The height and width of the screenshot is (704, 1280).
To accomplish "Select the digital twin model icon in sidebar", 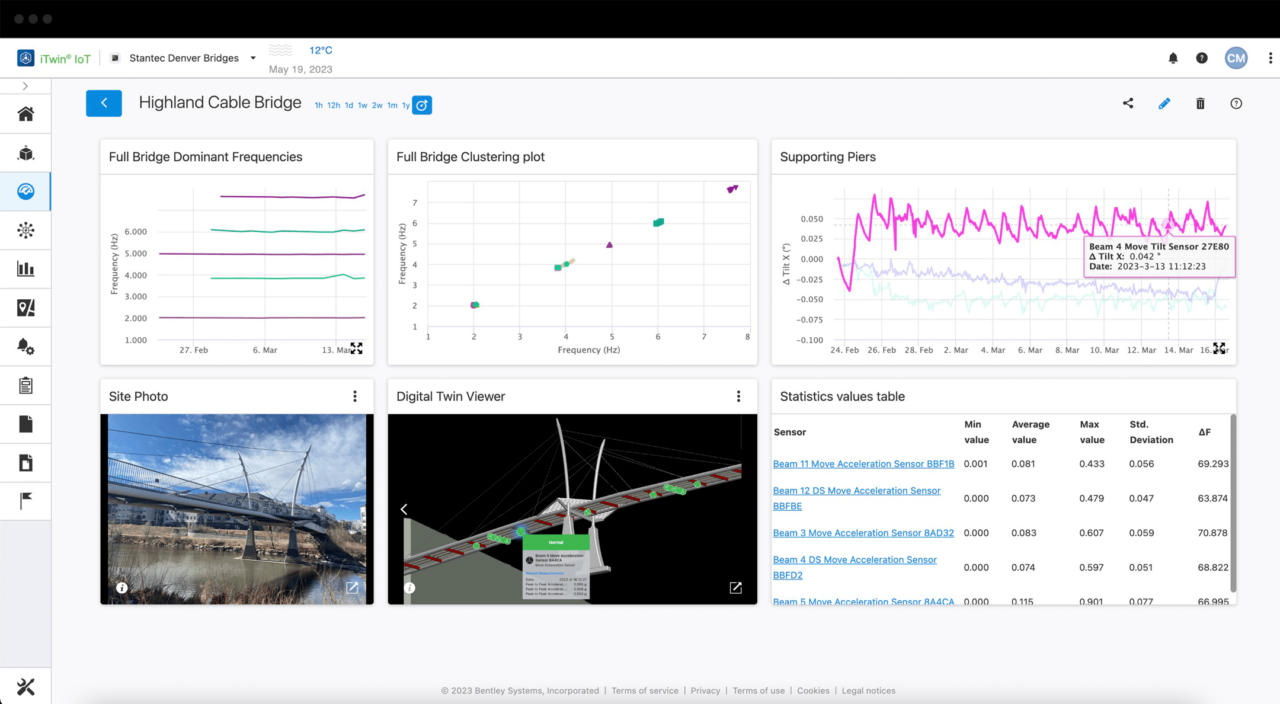I will pos(25,152).
